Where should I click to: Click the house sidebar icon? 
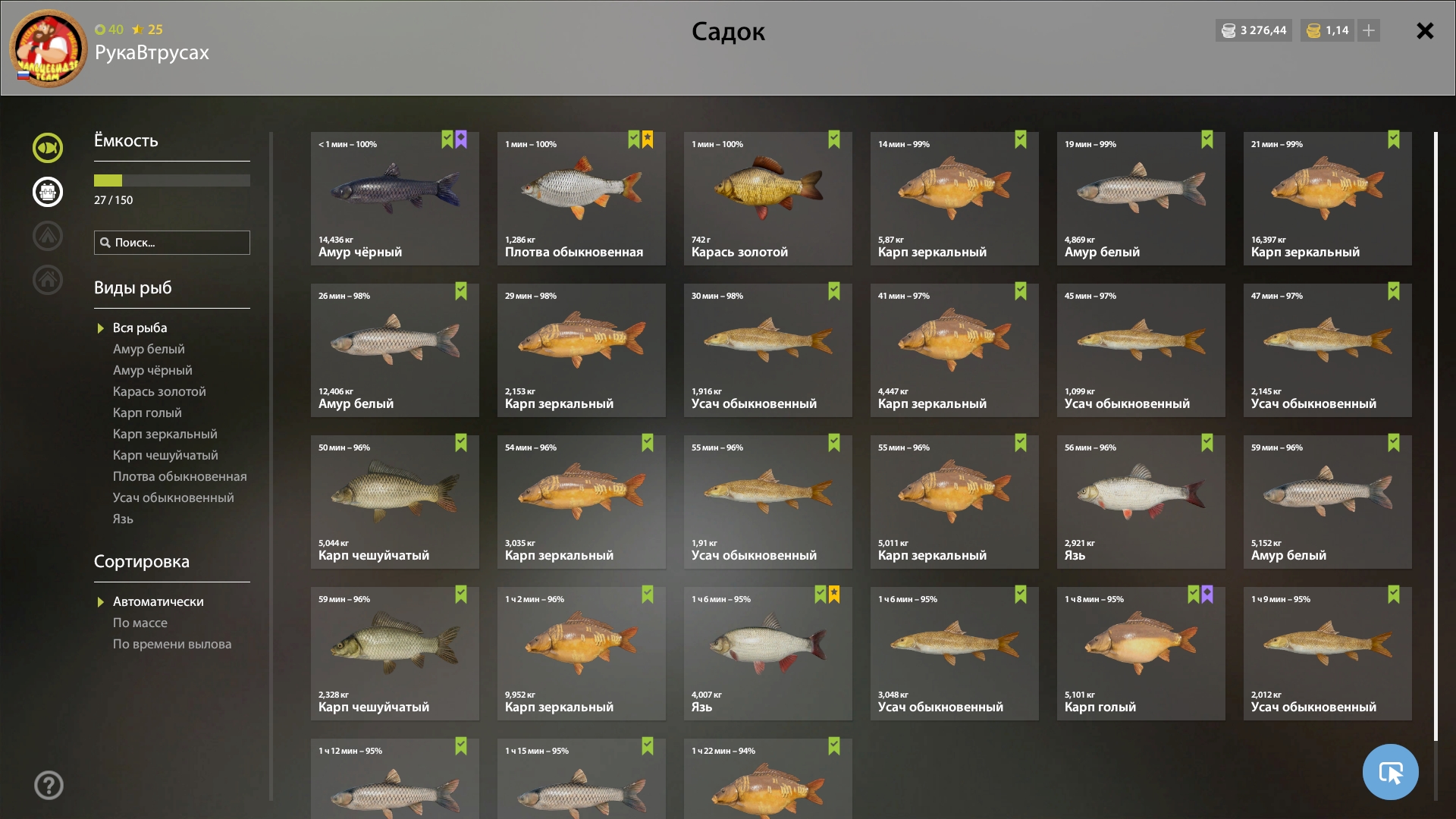[48, 280]
